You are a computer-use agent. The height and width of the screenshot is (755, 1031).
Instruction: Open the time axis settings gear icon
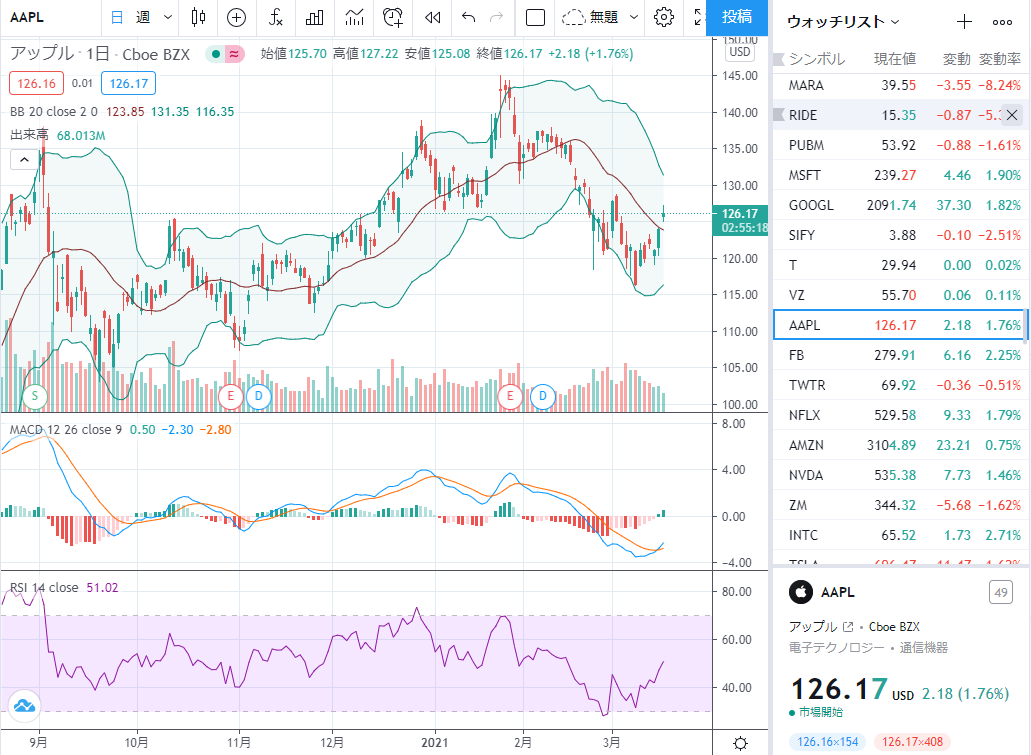(x=740, y=743)
